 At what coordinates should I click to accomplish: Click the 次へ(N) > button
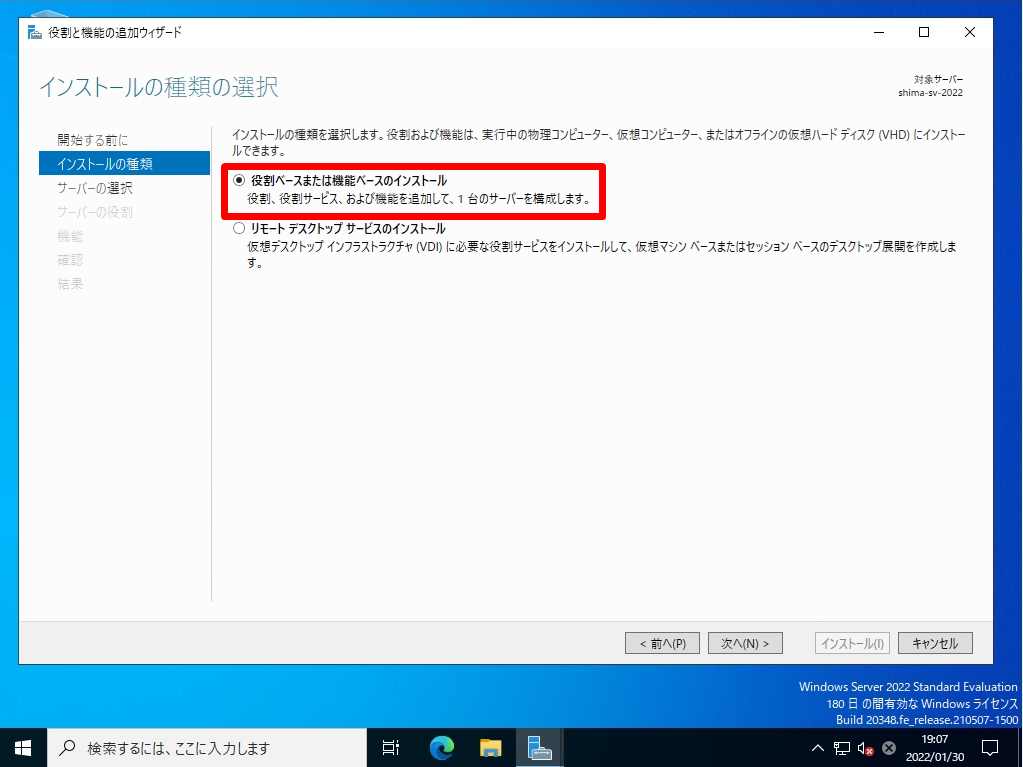745,643
